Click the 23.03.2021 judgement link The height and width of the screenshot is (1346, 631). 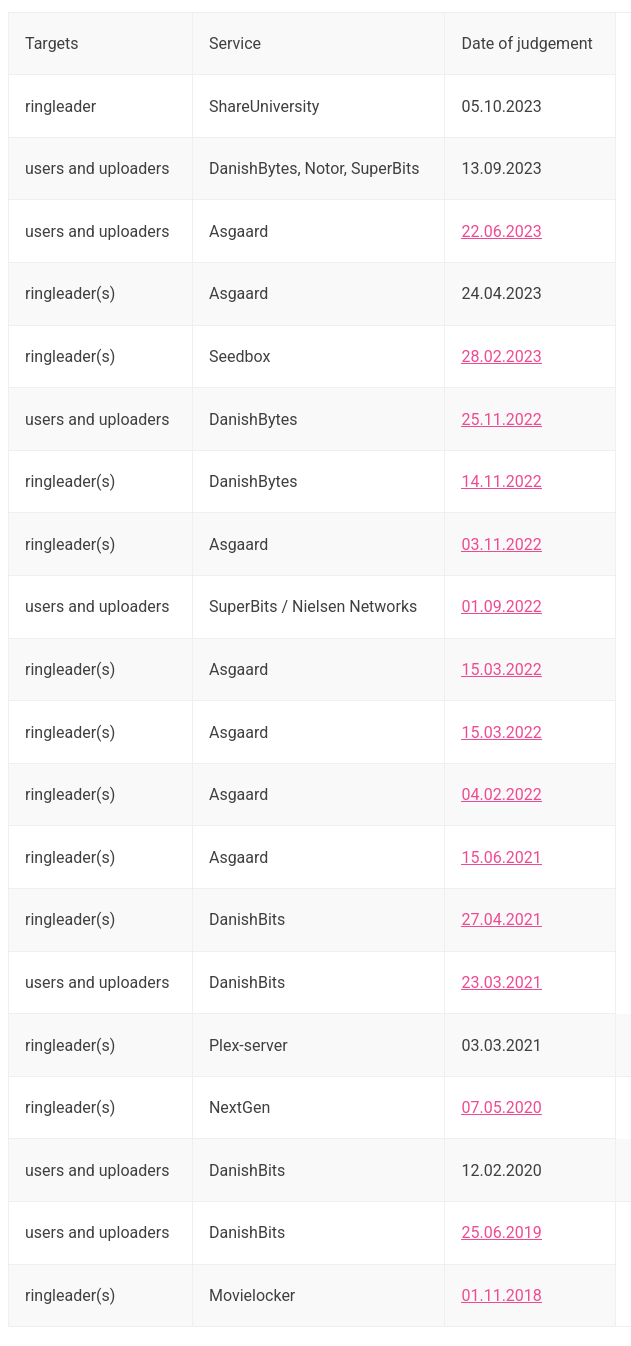(501, 982)
